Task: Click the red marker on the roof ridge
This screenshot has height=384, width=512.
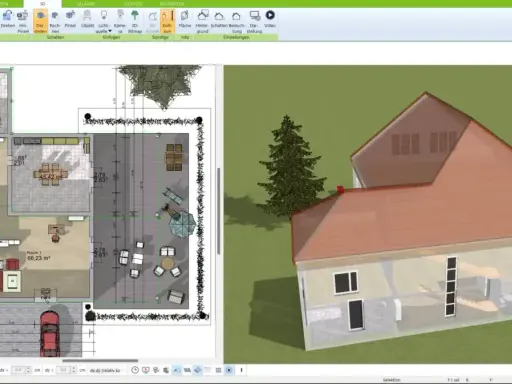Action: coord(340,190)
